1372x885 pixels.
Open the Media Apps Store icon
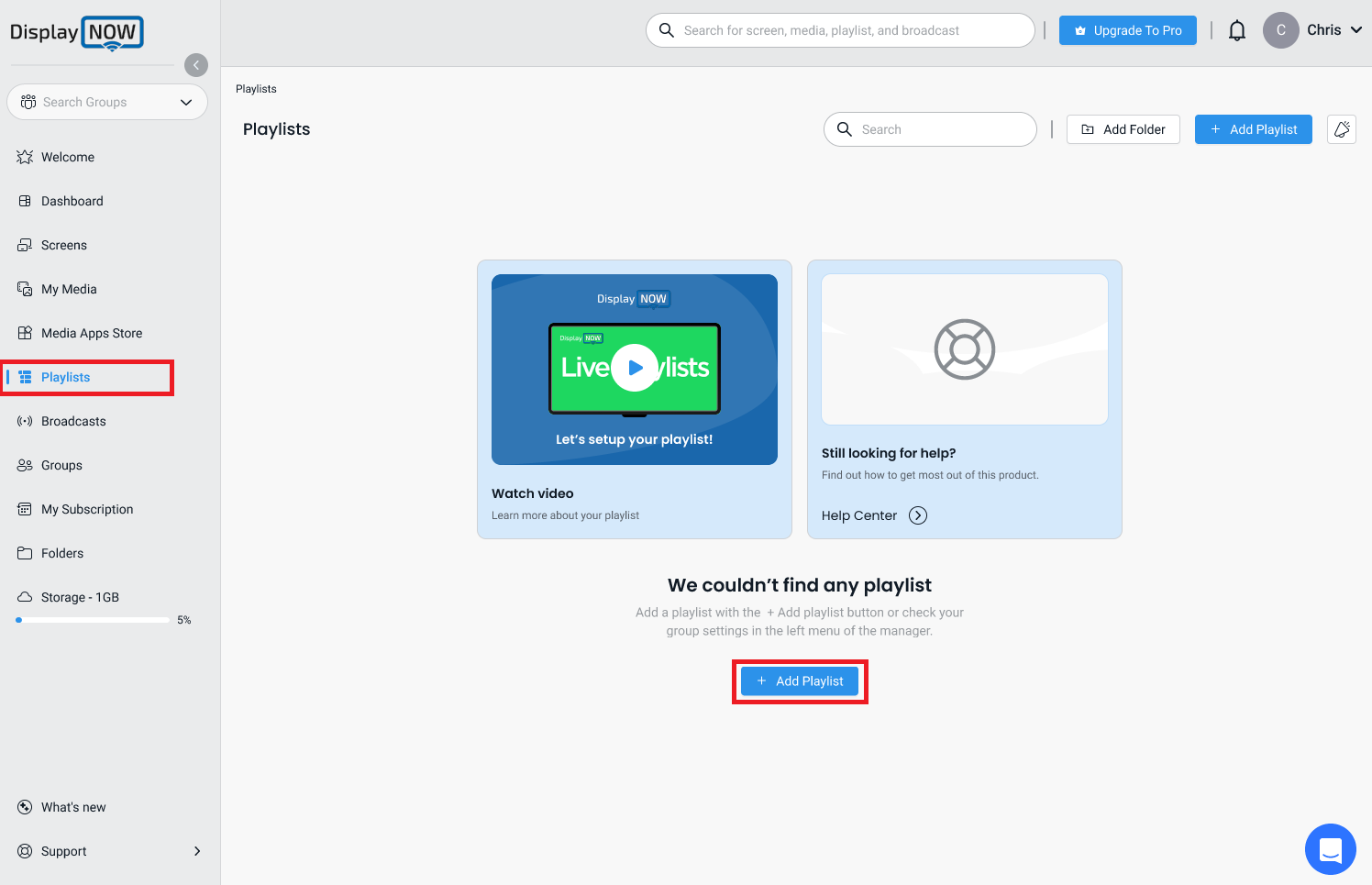(x=25, y=333)
